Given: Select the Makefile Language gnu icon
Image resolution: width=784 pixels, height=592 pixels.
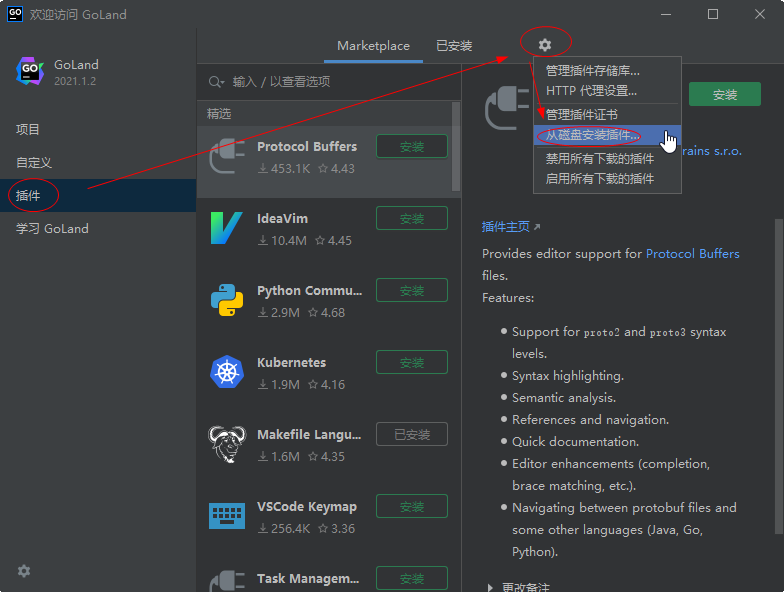Looking at the screenshot, I should (227, 444).
